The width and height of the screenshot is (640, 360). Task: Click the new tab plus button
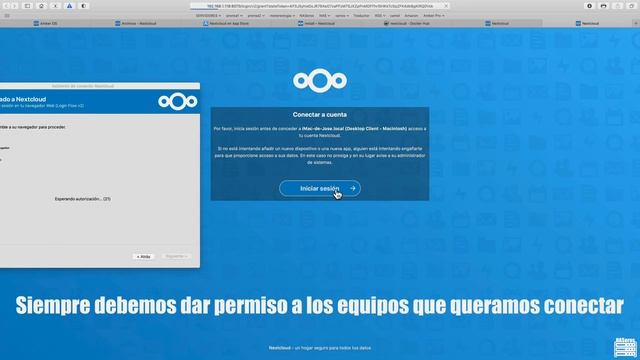[636, 24]
